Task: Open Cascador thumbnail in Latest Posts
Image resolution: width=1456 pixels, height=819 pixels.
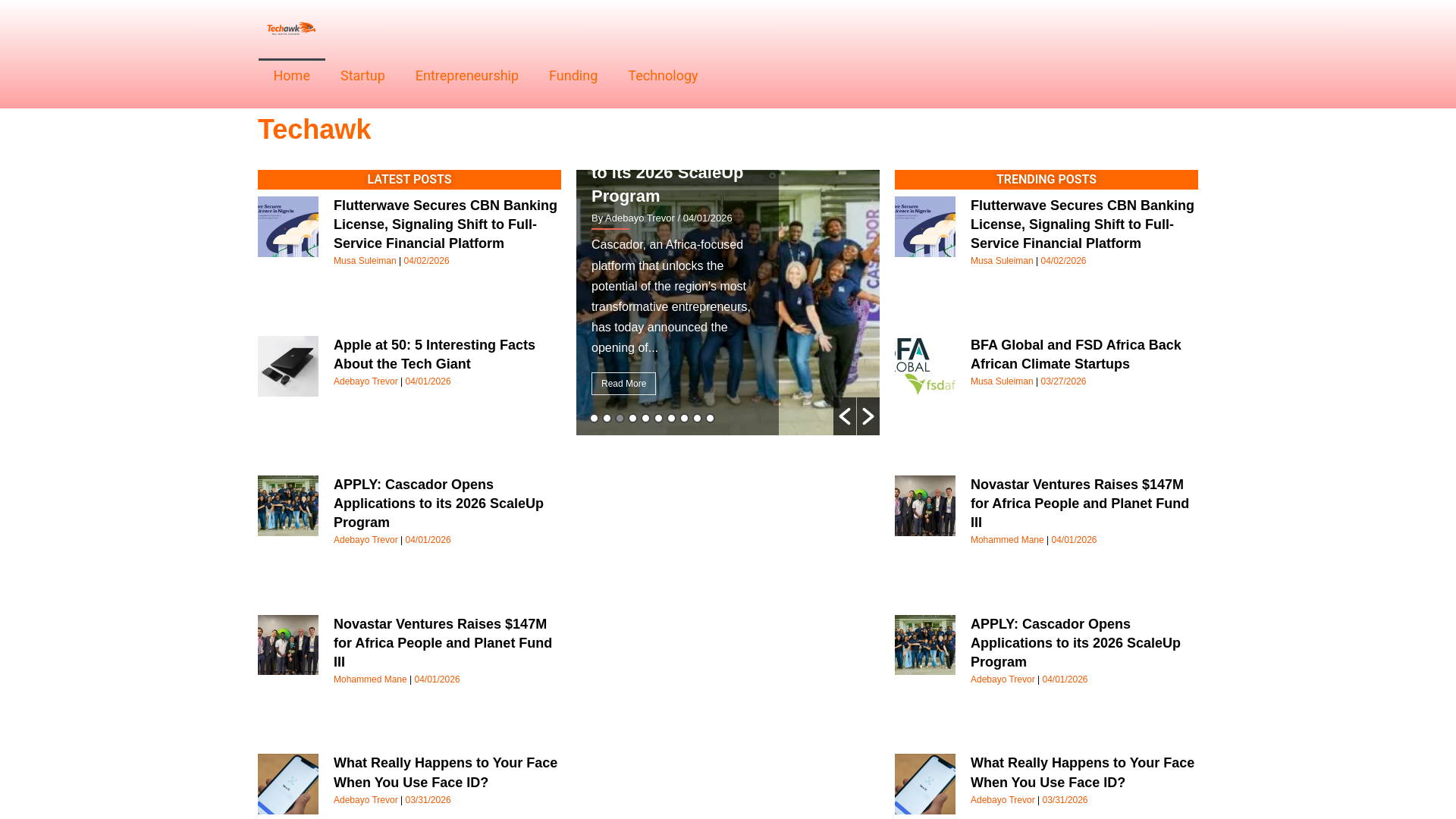Action: coord(288,506)
